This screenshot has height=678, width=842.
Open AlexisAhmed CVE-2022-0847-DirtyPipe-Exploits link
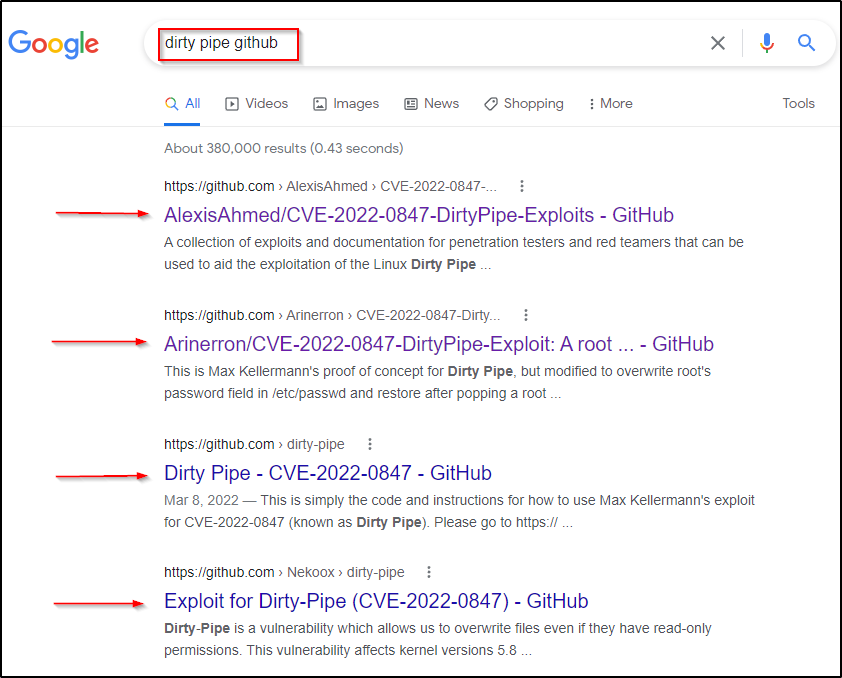[418, 215]
